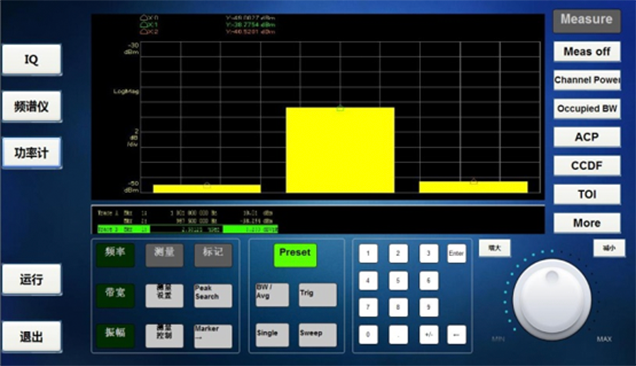Click the backspace arrow key on keypad
The image size is (636, 366).
456,335
